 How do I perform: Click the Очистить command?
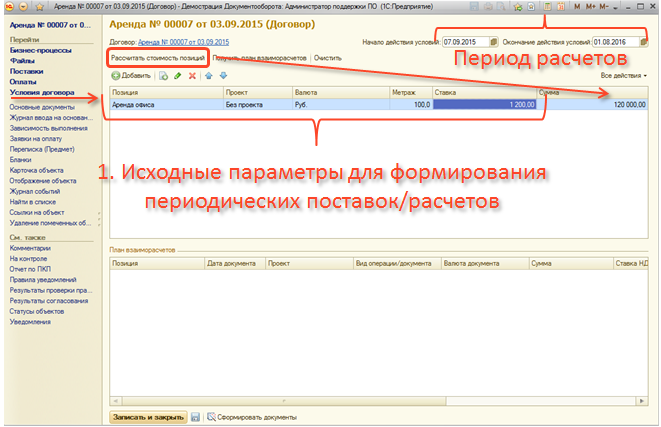click(x=327, y=59)
